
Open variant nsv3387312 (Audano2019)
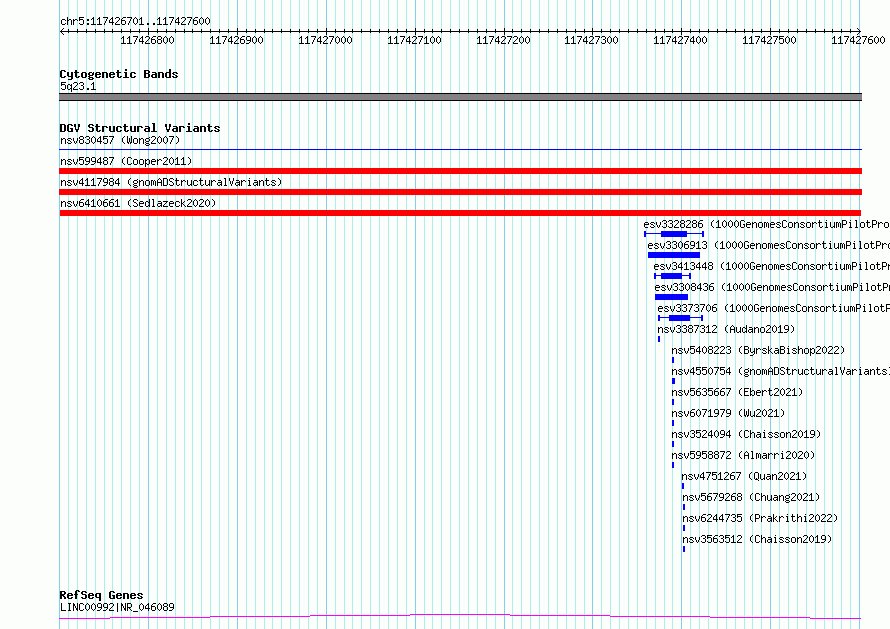(x=726, y=329)
